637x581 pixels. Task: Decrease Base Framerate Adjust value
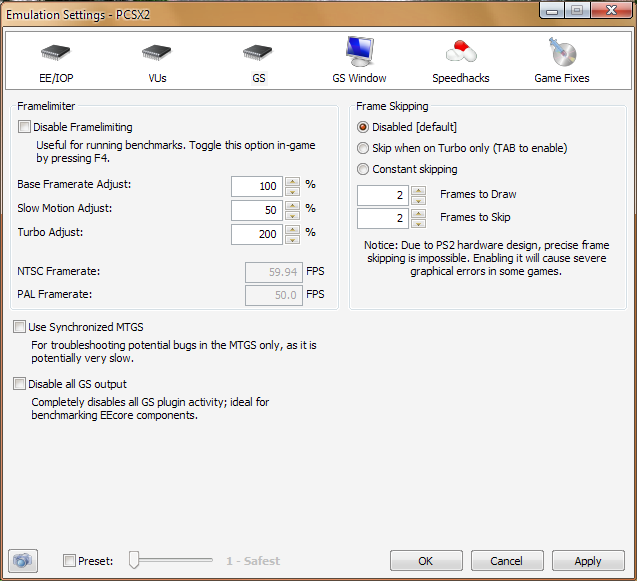[292, 191]
